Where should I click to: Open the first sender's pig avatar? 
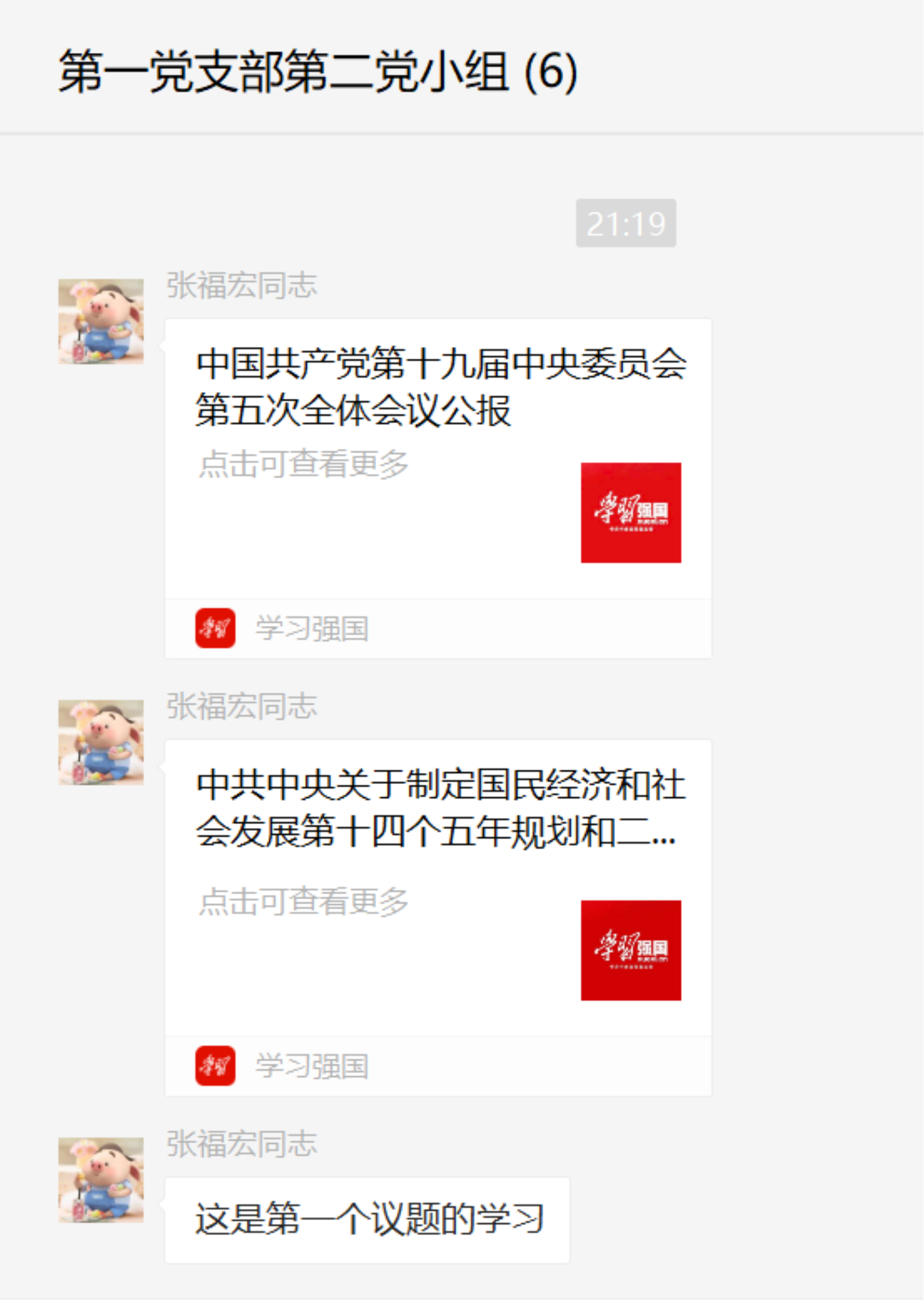(x=100, y=322)
